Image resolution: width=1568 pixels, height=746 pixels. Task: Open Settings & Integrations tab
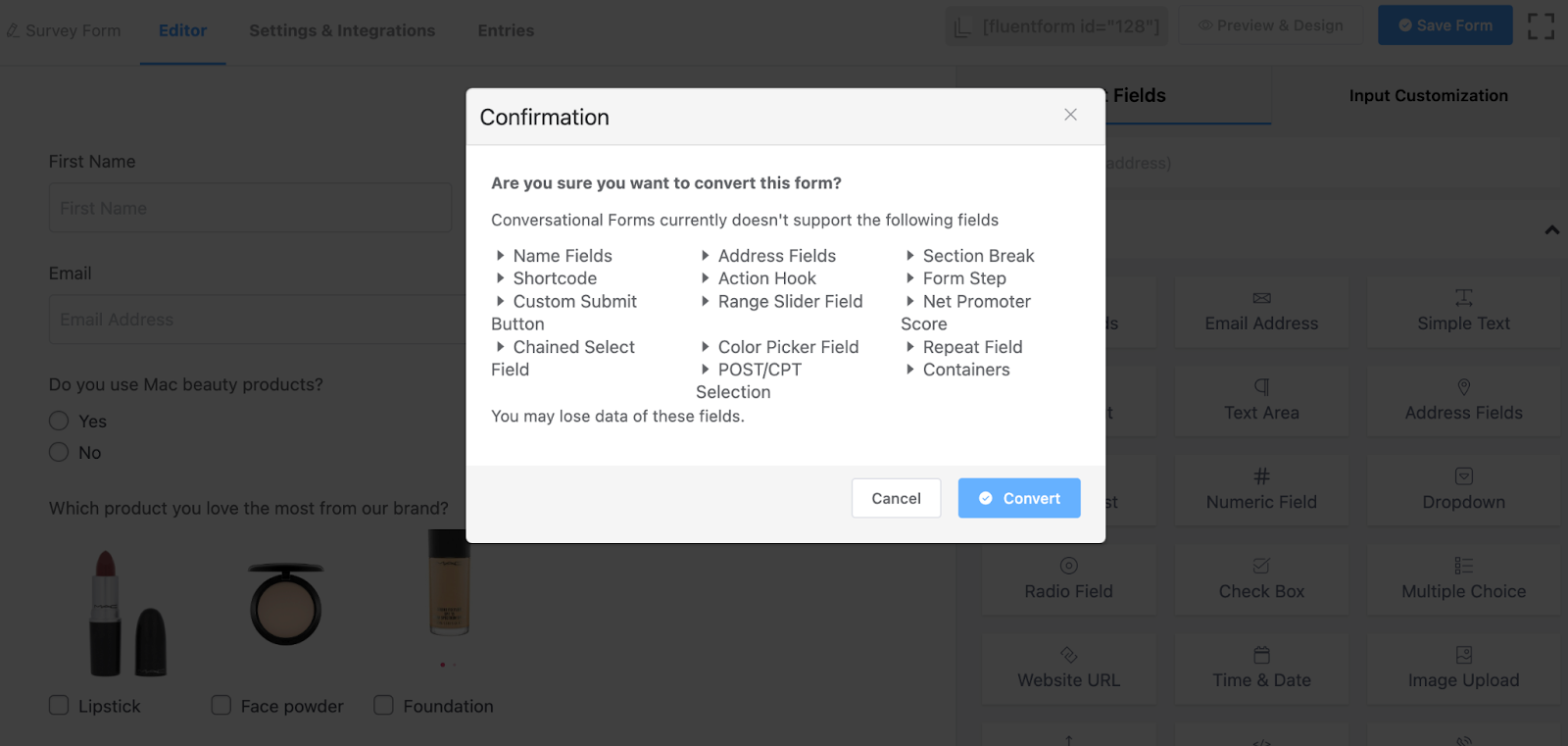click(342, 30)
